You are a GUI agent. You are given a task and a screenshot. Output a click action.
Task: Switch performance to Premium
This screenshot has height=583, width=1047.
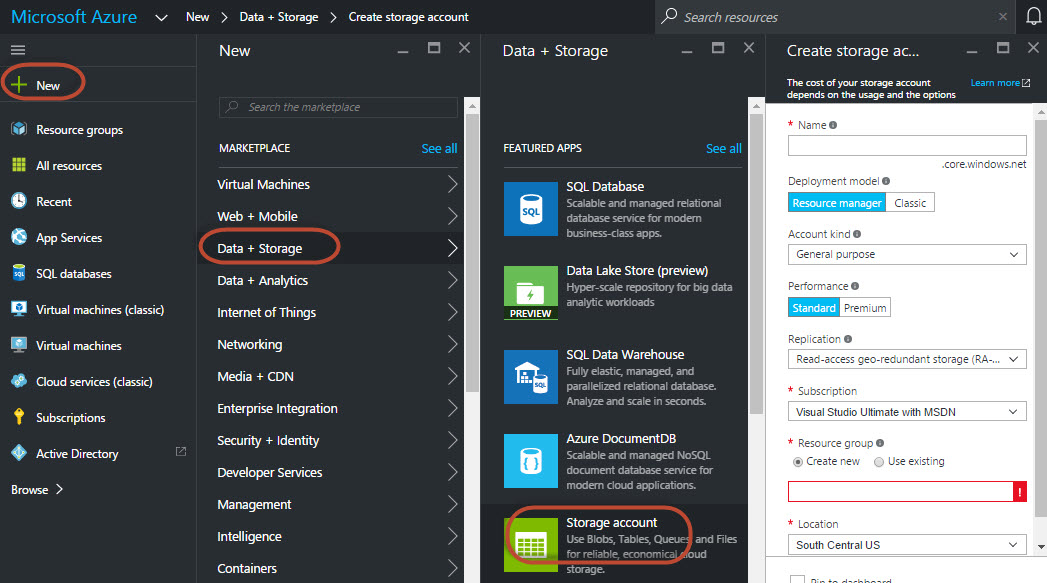865,308
